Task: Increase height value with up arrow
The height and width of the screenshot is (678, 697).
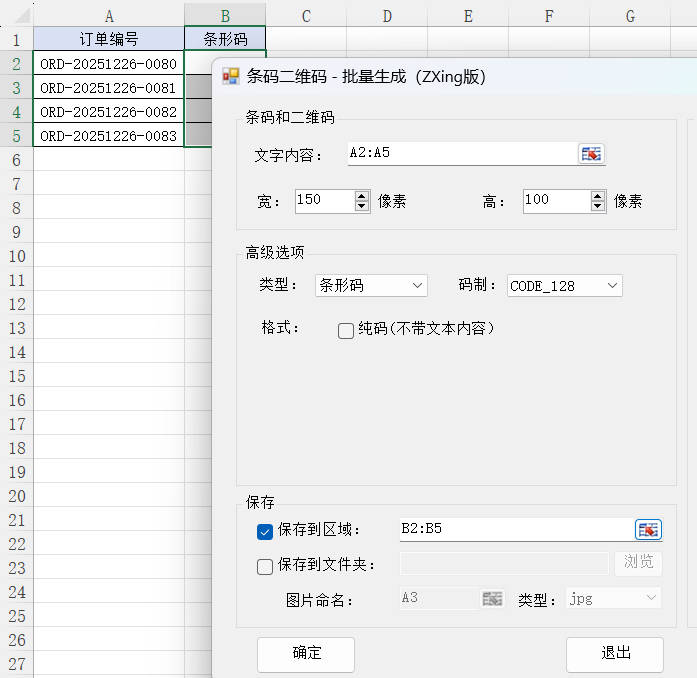Action: click(x=598, y=195)
